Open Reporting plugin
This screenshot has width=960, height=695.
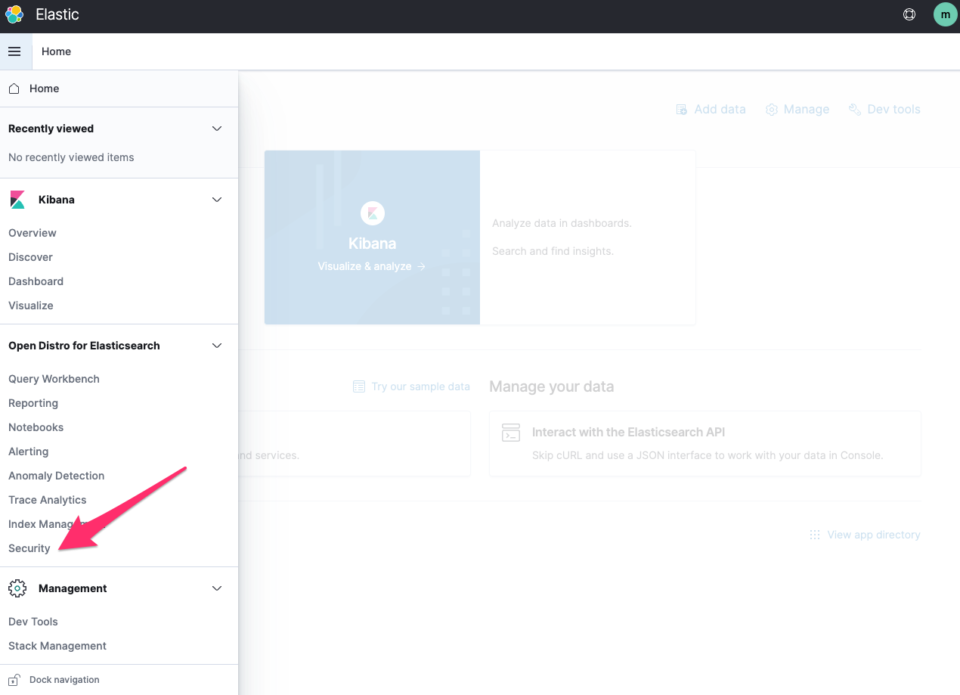point(33,403)
